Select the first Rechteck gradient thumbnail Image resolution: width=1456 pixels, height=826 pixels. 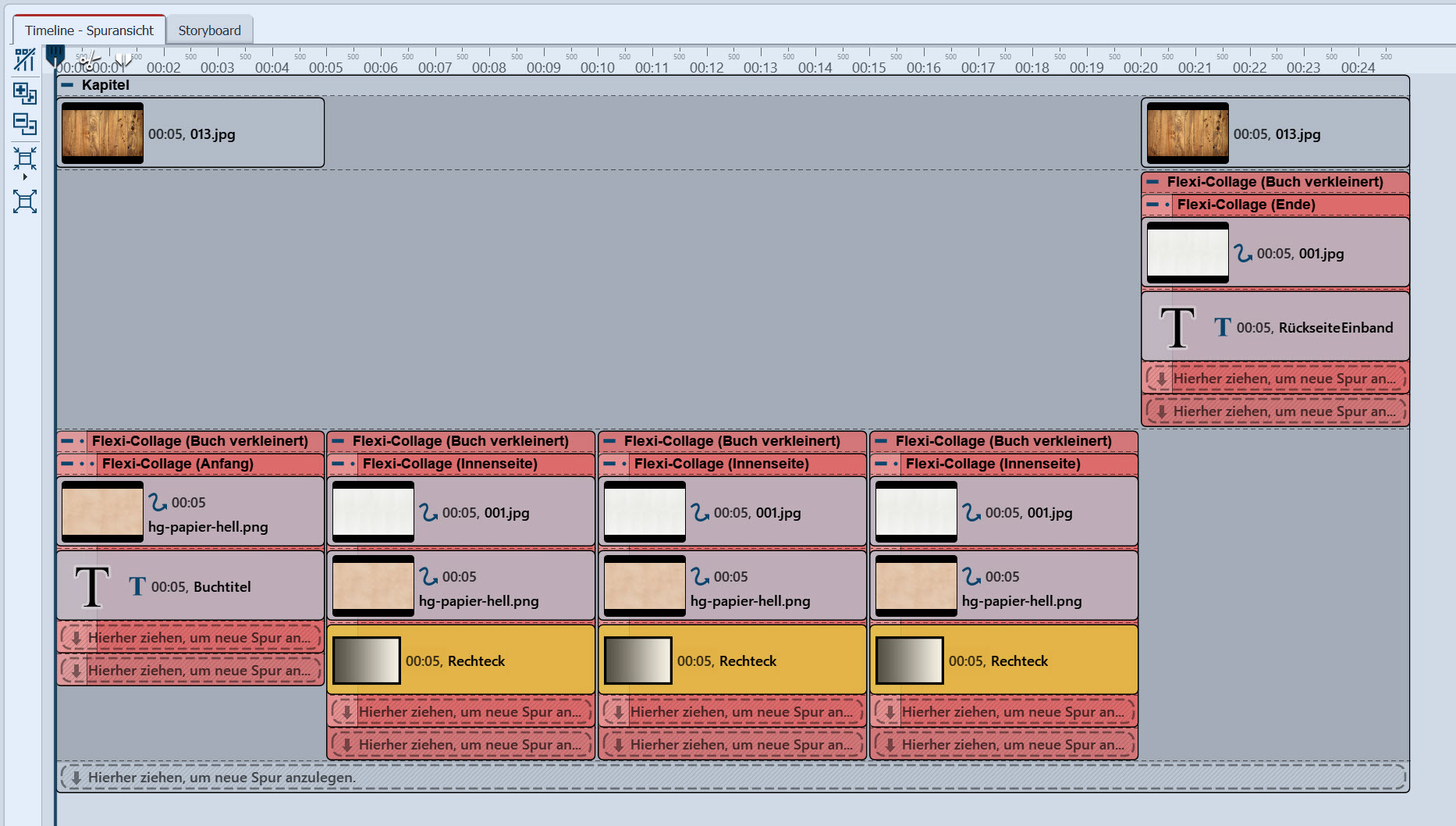coord(367,660)
